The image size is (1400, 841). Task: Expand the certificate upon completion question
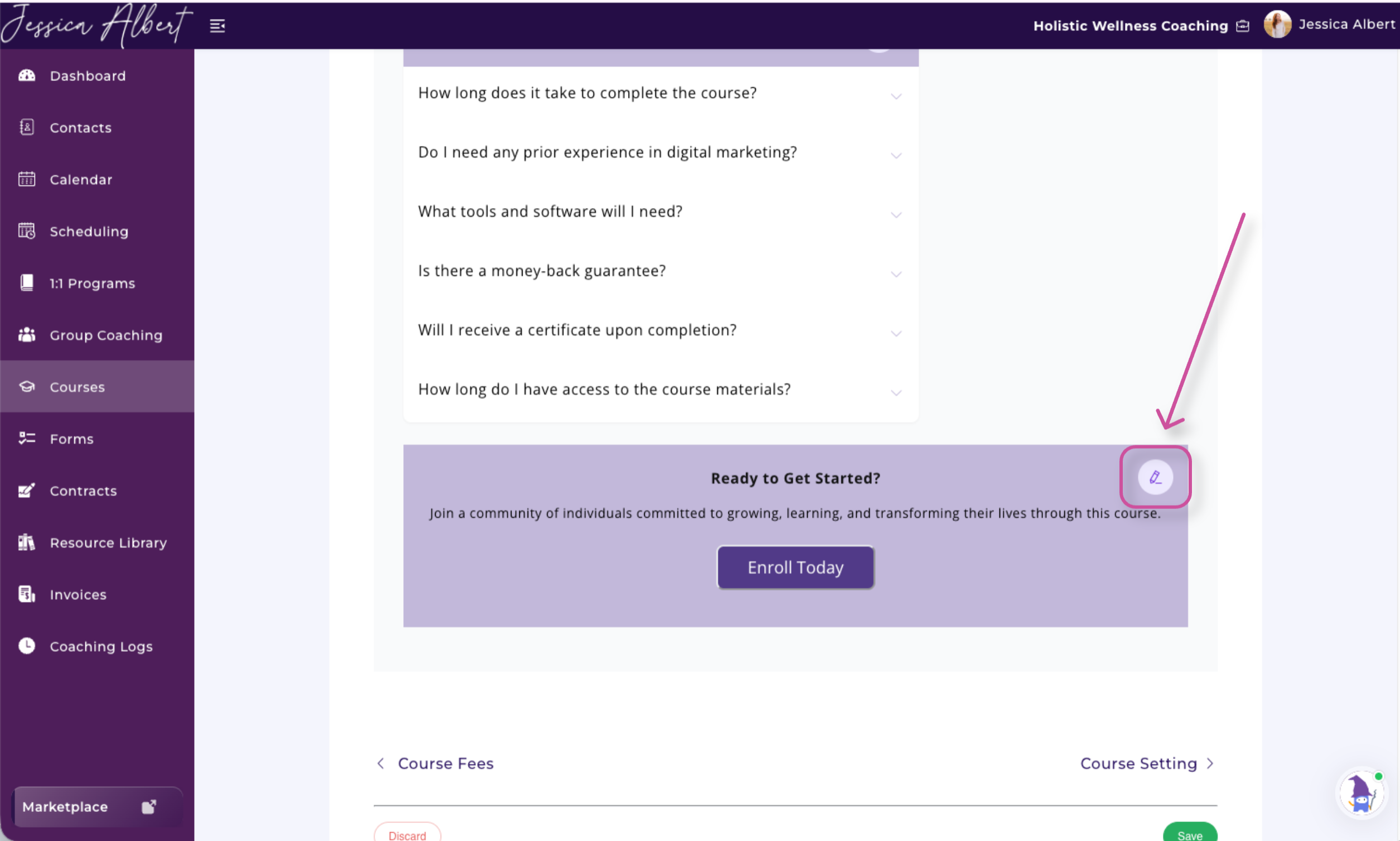(x=660, y=330)
